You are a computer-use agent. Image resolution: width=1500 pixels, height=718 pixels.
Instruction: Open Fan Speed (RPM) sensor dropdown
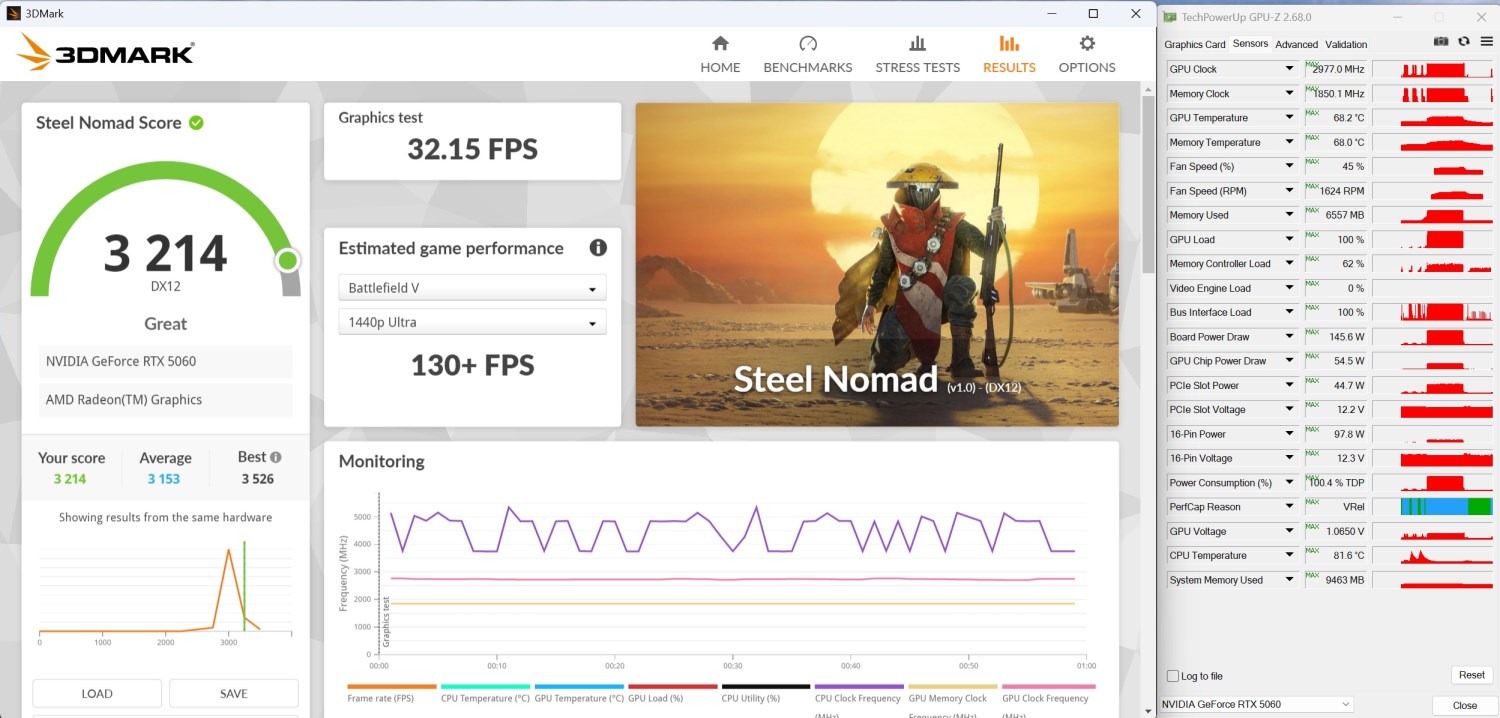click(x=1290, y=191)
